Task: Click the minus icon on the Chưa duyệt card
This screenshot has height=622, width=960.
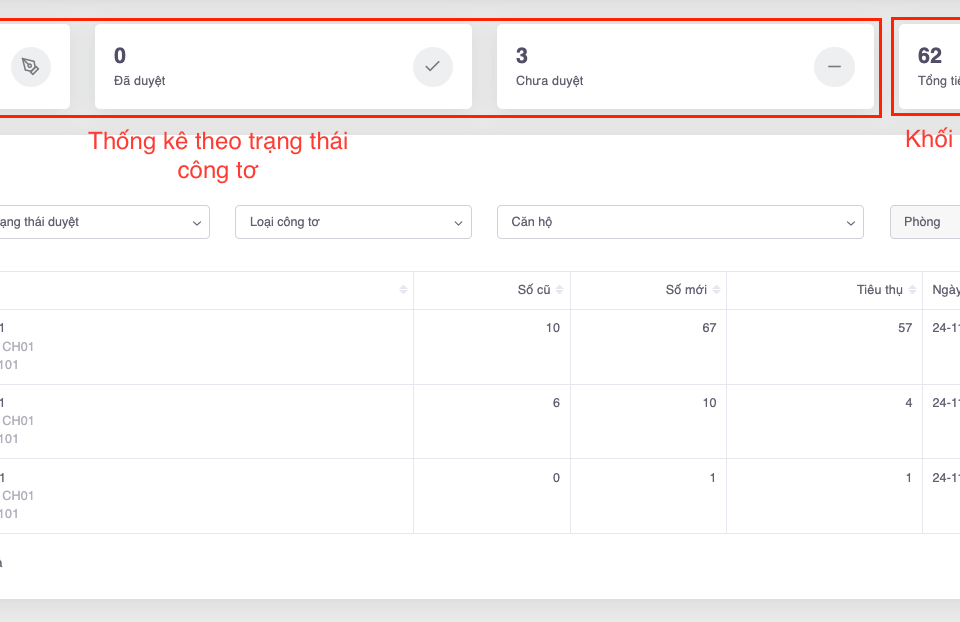Action: [x=834, y=67]
